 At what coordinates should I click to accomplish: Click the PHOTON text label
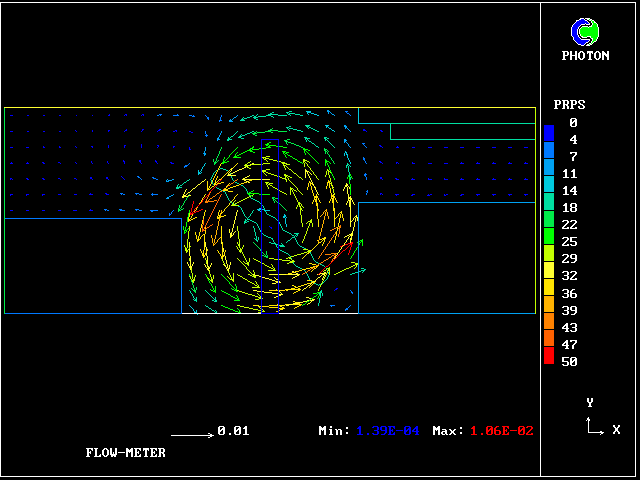[x=585, y=56]
